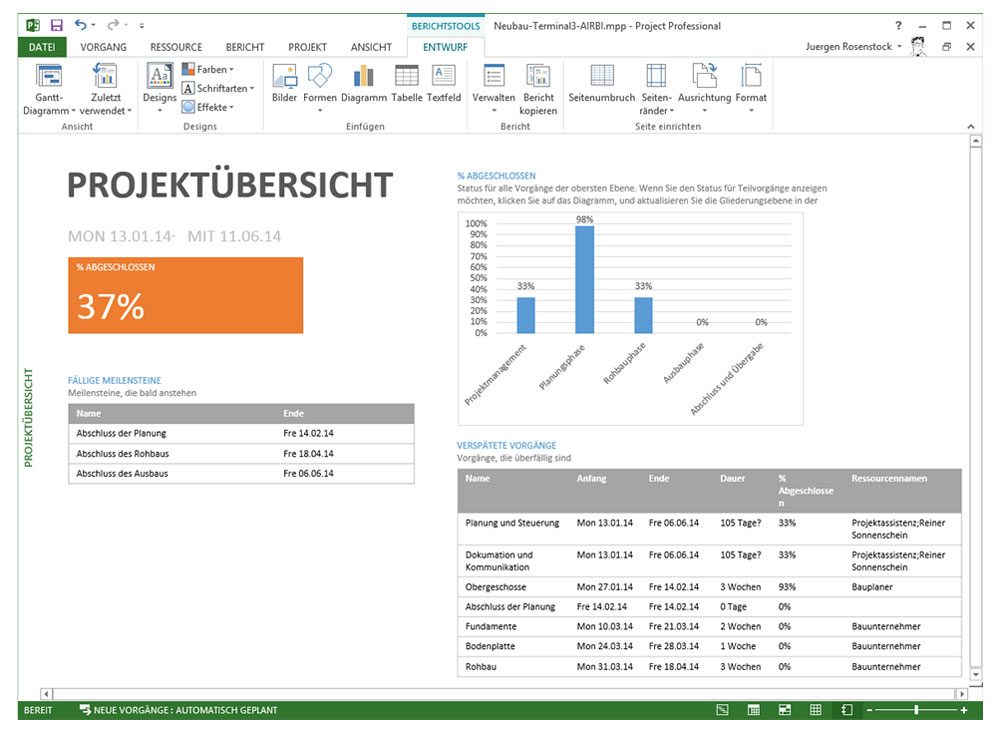Image resolution: width=1000 pixels, height=729 pixels.
Task: Open the Designs themes gallery
Action: click(159, 89)
